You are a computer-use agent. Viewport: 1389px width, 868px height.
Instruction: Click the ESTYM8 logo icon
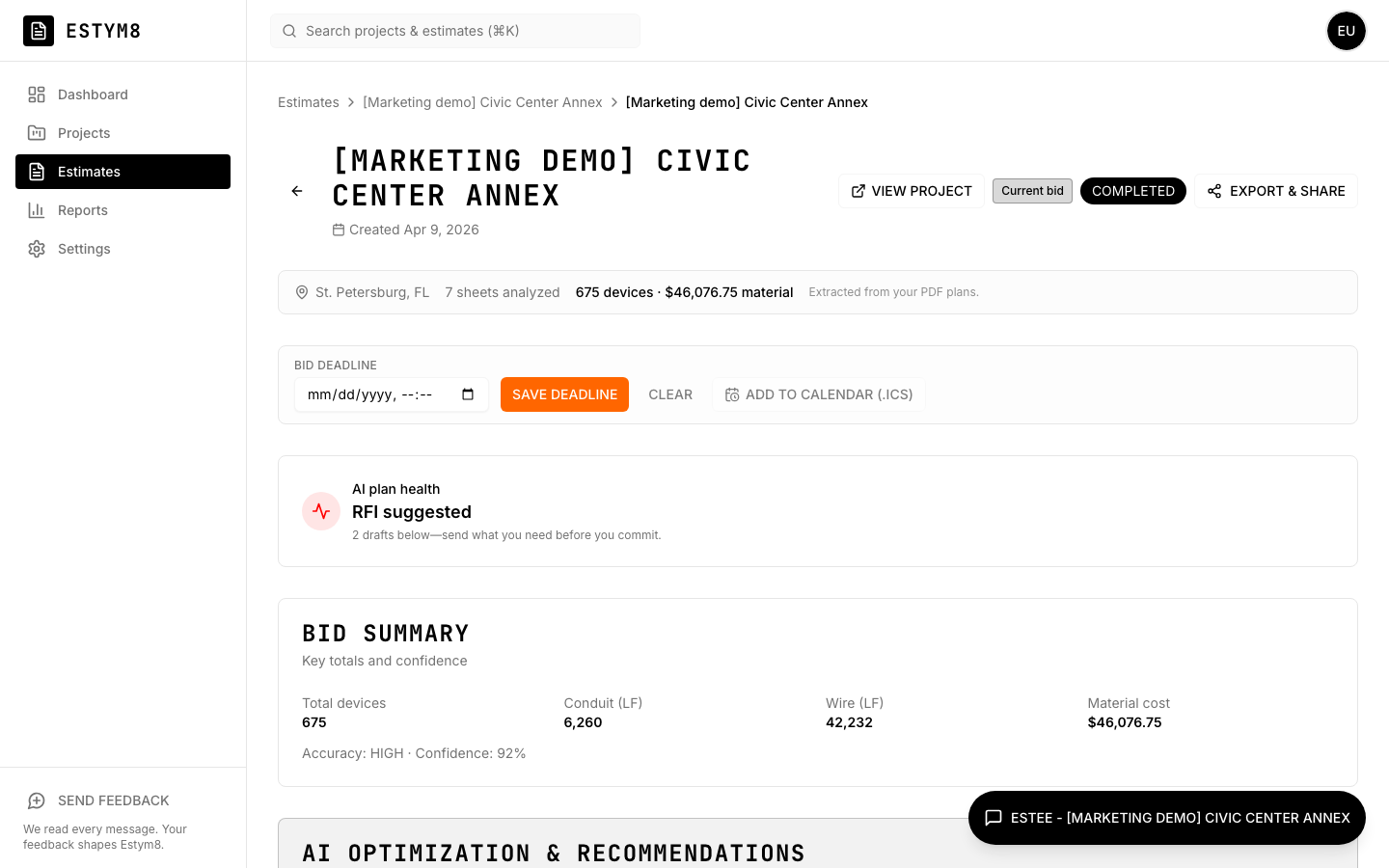pyautogui.click(x=39, y=31)
